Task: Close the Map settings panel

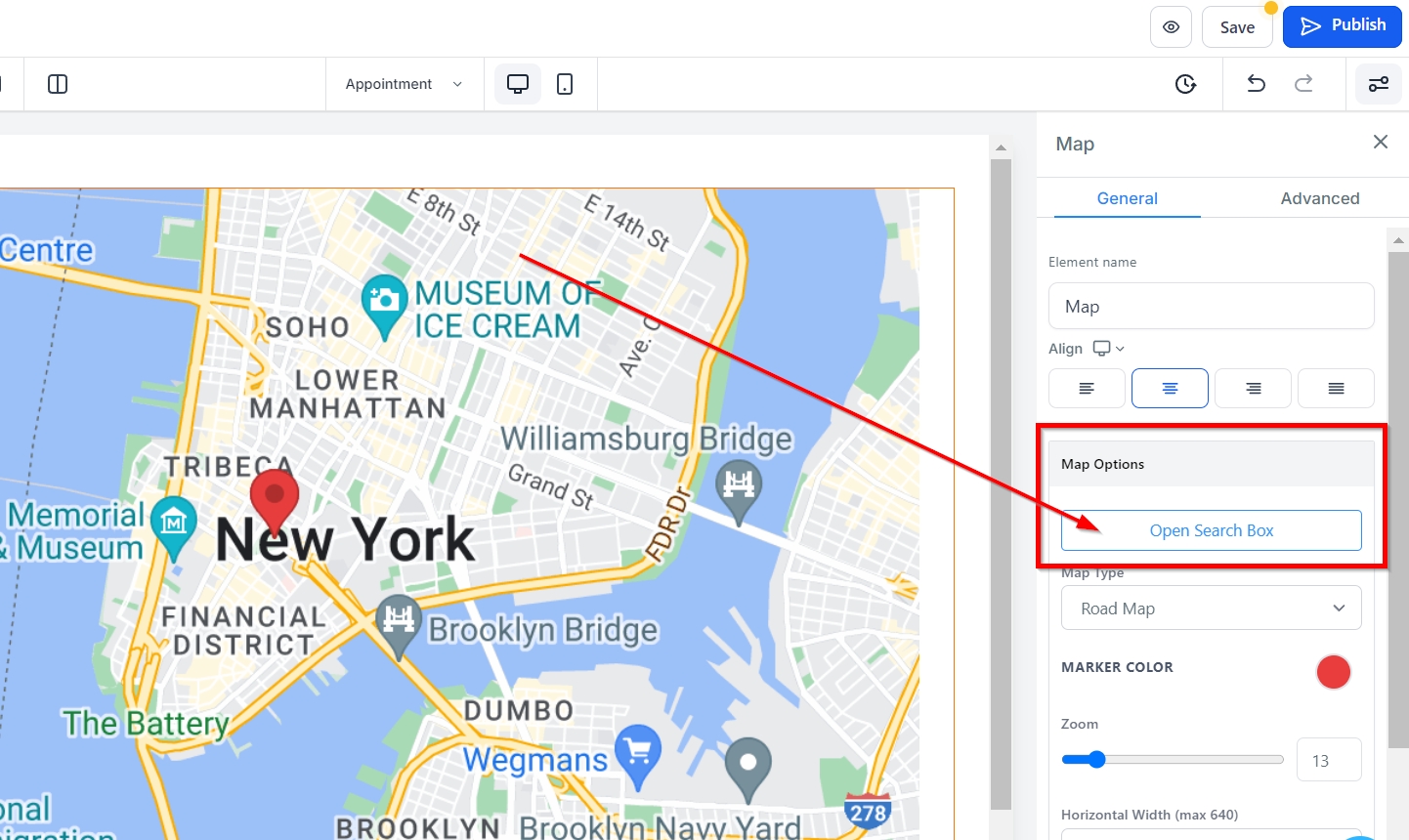Action: point(1380,143)
